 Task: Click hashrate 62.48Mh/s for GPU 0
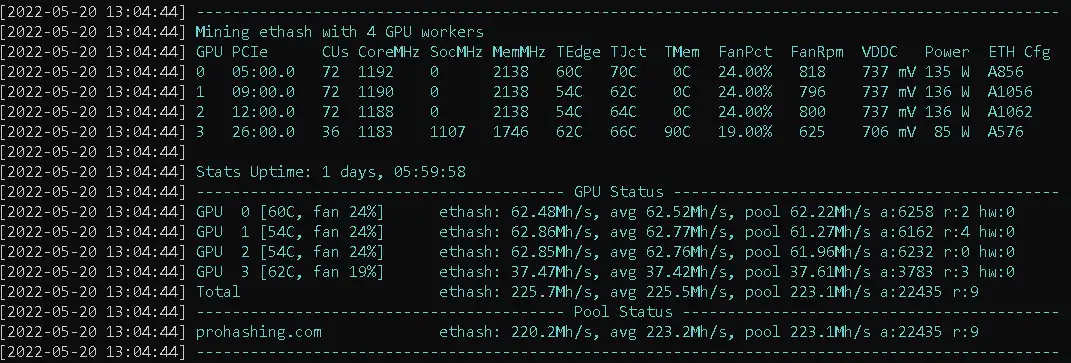tap(553, 212)
